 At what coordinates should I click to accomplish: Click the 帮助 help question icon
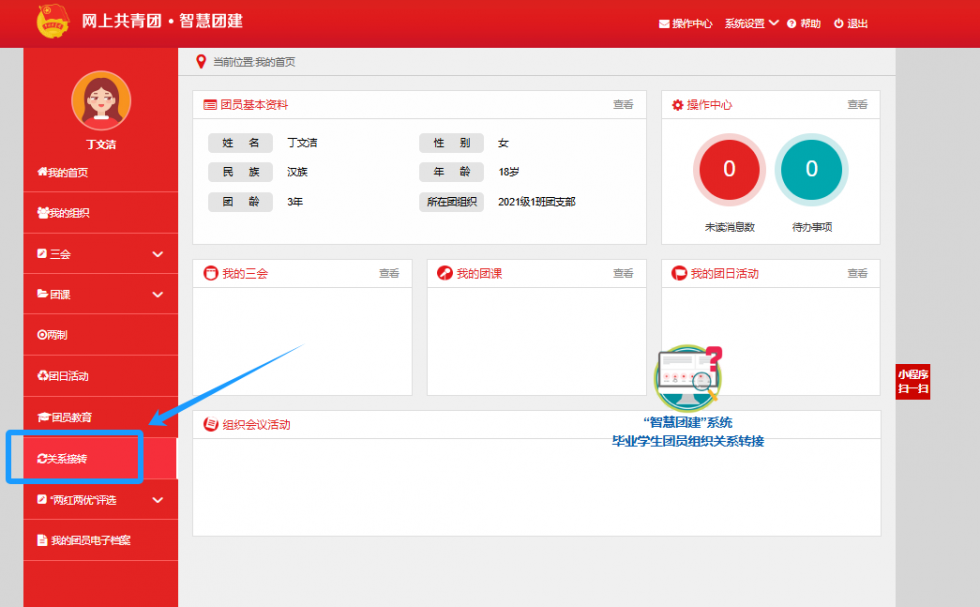[x=791, y=24]
